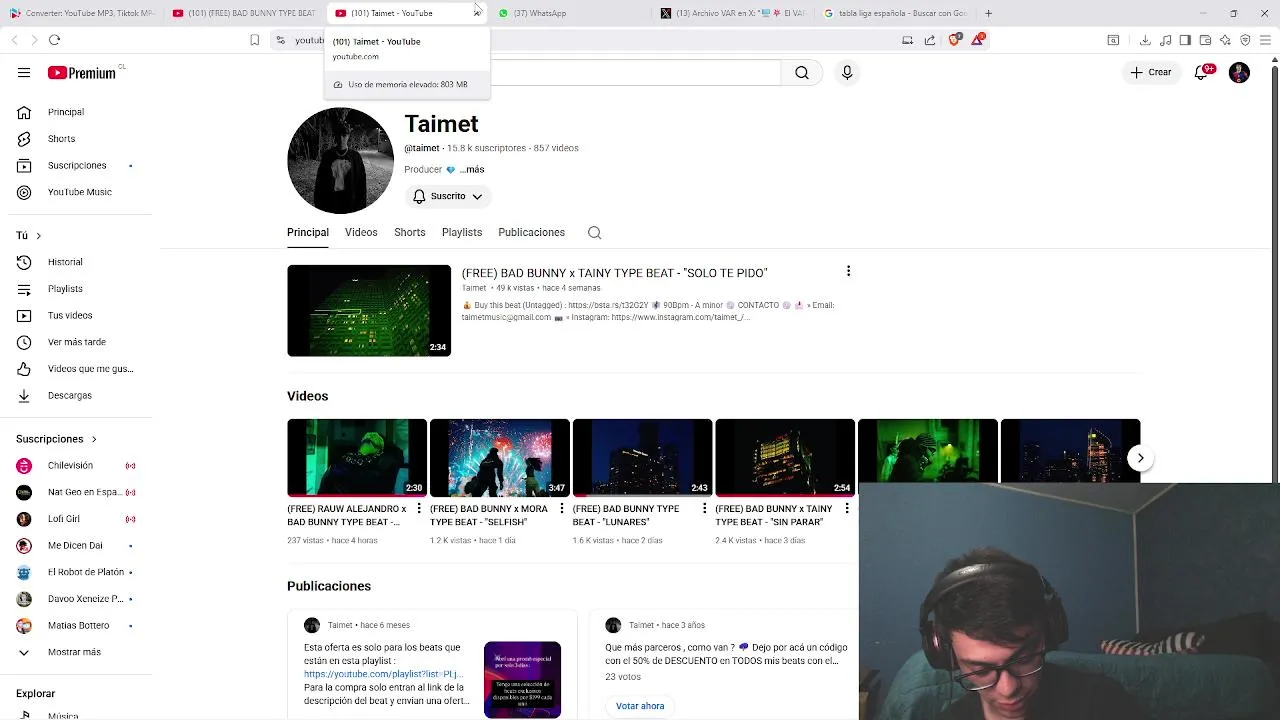Click the Crear button
Image resolution: width=1280 pixels, height=720 pixels.
pyautogui.click(x=1151, y=72)
